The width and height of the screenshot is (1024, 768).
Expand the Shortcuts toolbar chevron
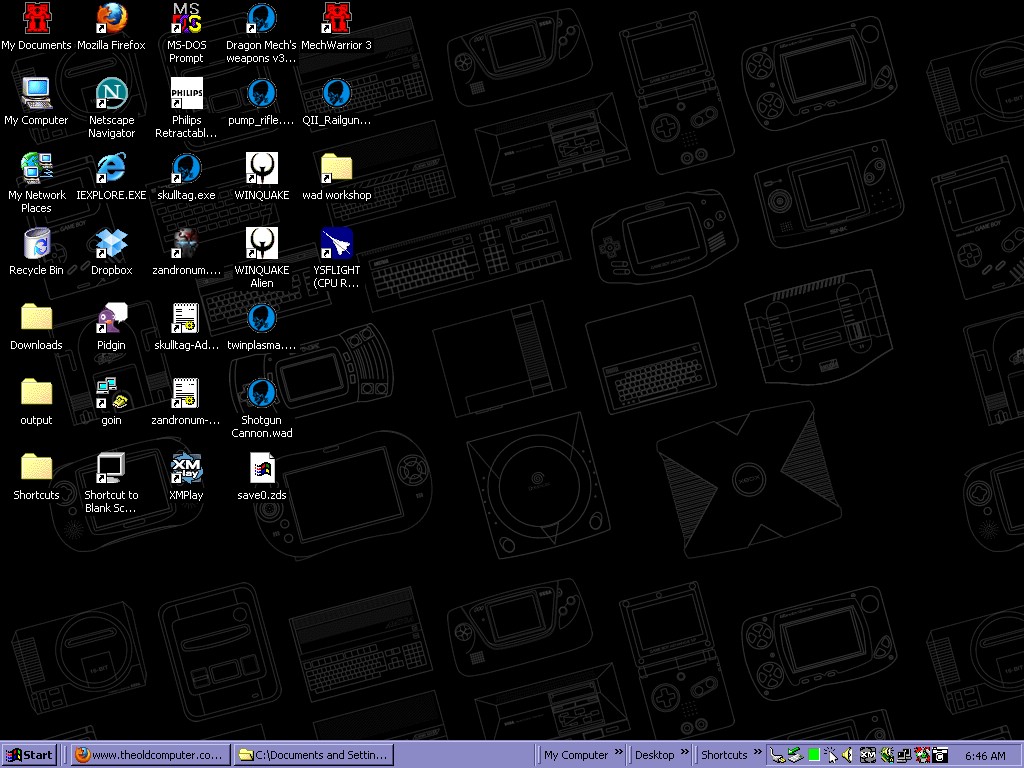coord(757,754)
